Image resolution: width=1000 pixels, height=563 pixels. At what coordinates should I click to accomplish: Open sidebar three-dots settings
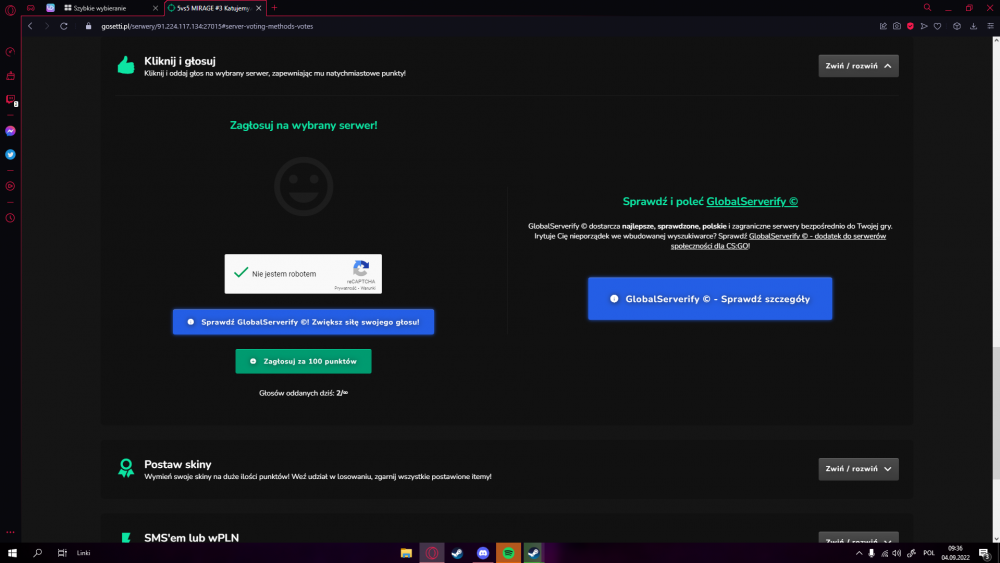coord(10,532)
